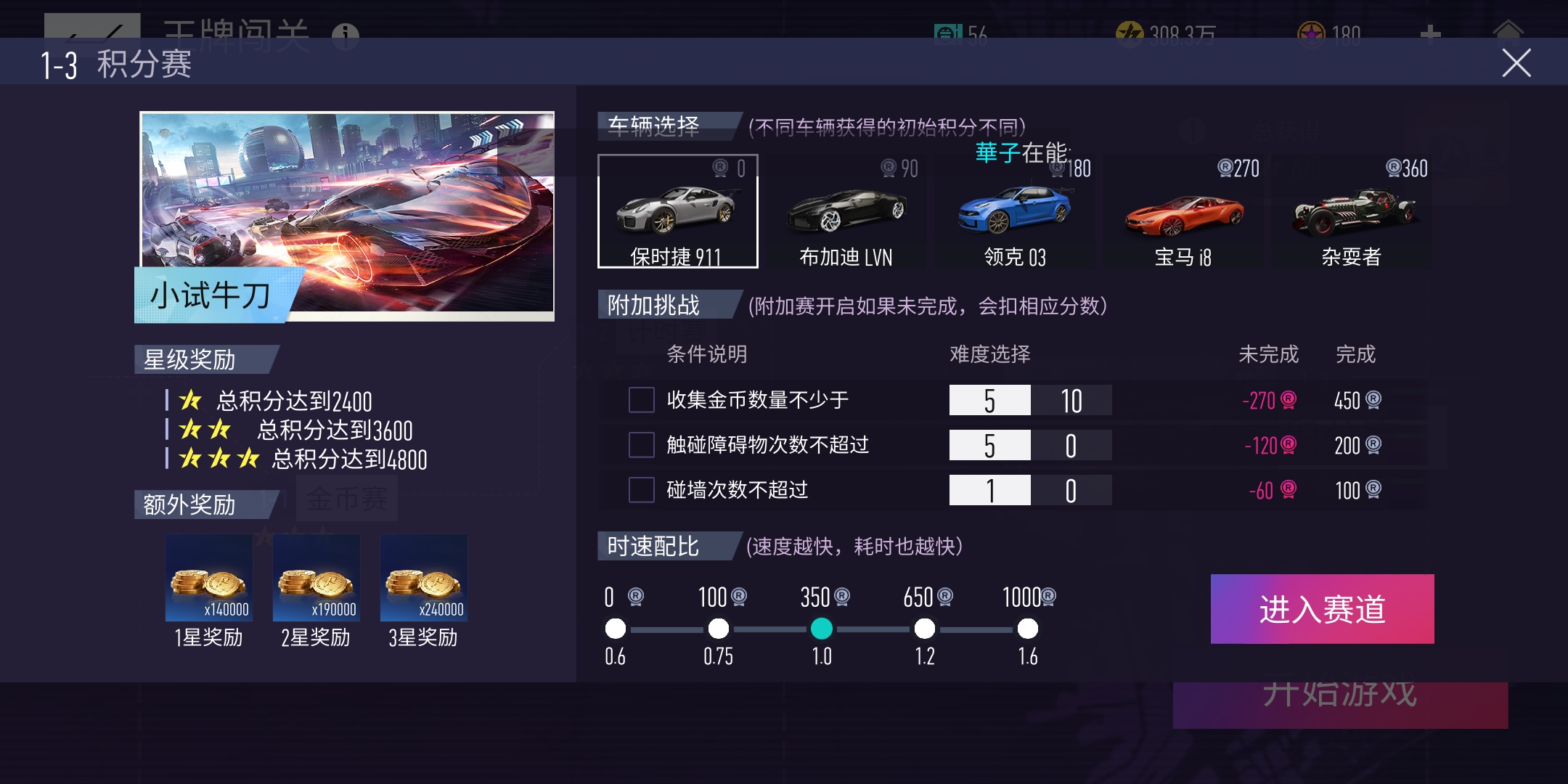
Task: Select the orange 宝马 i8 car
Action: coord(1183,211)
